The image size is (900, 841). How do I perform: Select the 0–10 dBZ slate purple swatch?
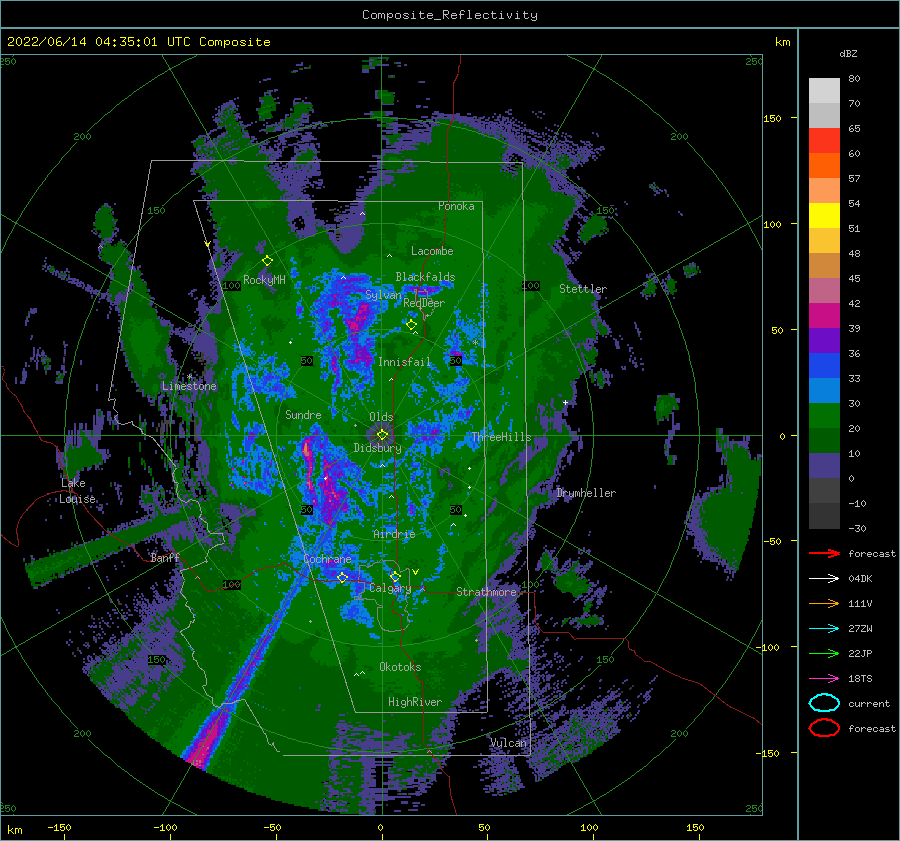(x=824, y=466)
